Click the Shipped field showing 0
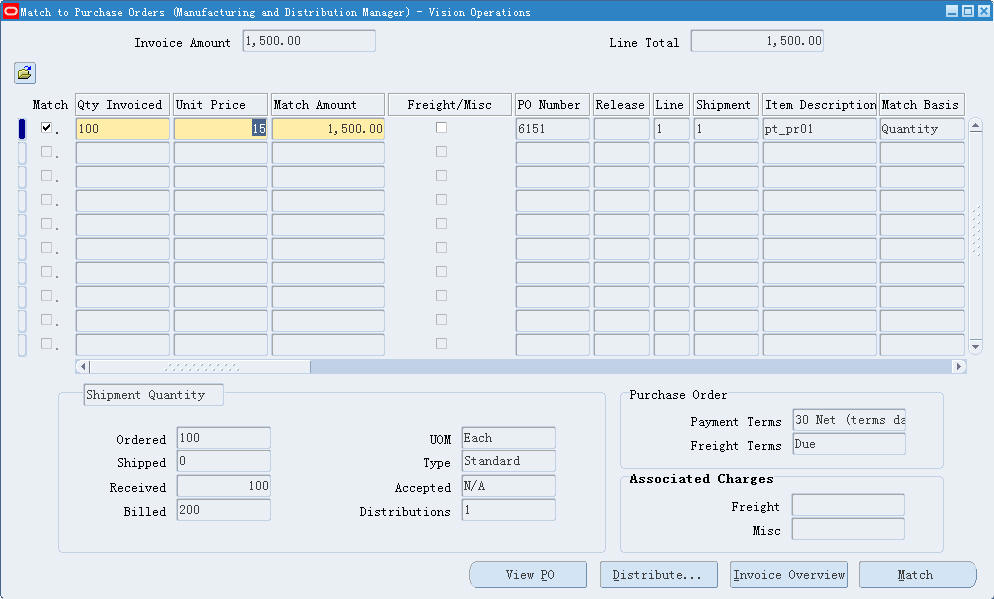Image resolution: width=994 pixels, height=599 pixels. click(223, 461)
